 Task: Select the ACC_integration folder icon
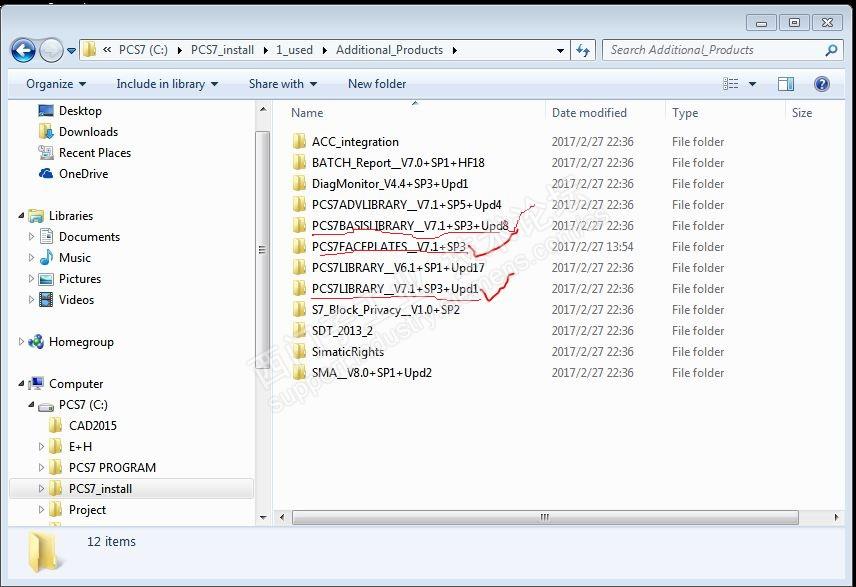tap(299, 142)
